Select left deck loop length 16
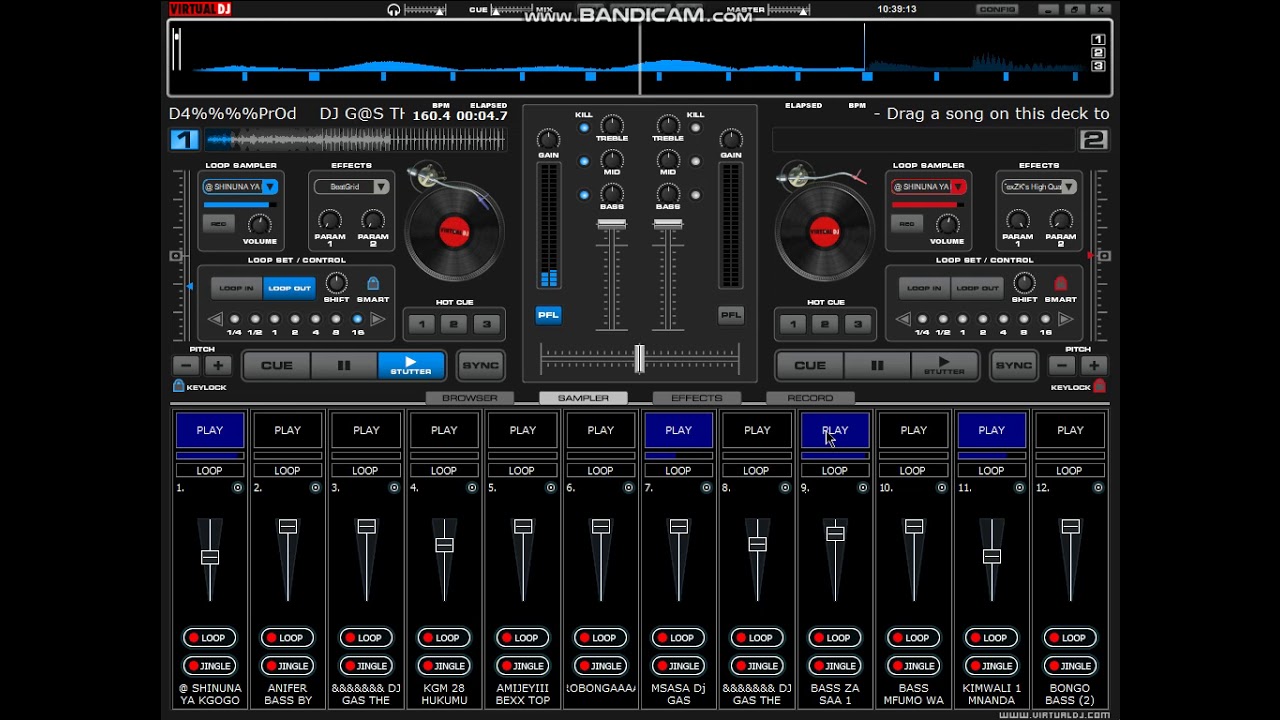Image resolution: width=1280 pixels, height=720 pixels. point(357,320)
